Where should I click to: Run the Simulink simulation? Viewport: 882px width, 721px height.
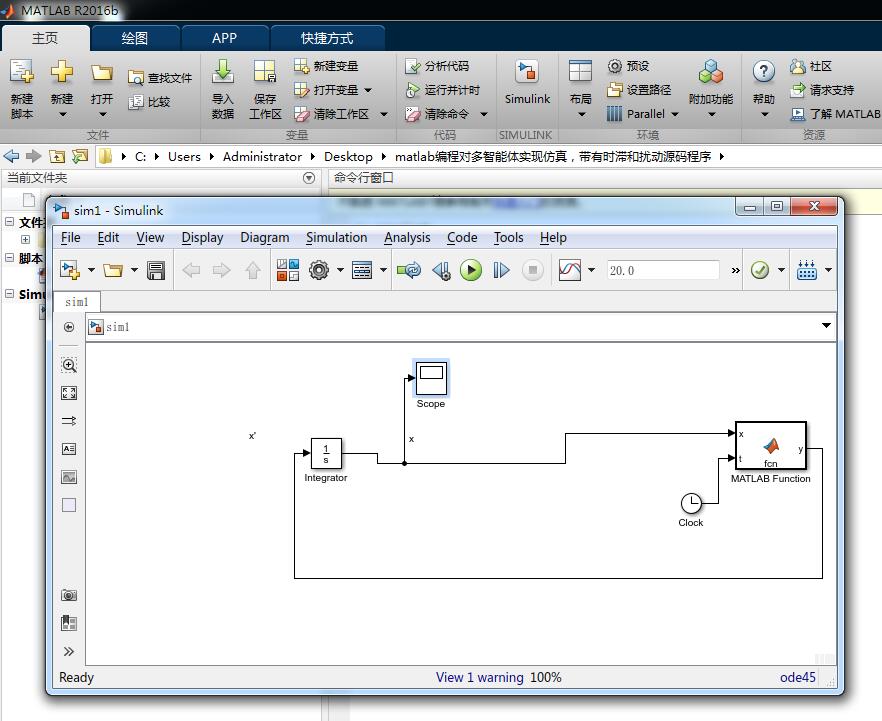(x=471, y=271)
